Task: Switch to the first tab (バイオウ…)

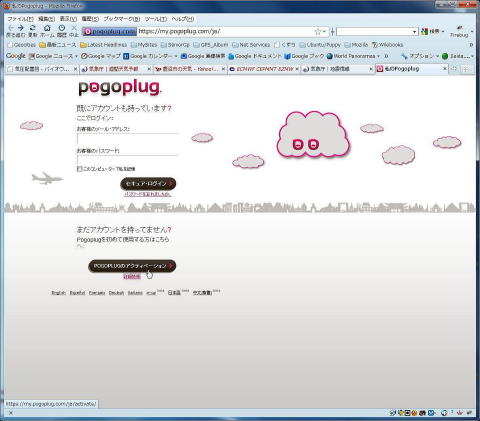Action: point(41,69)
